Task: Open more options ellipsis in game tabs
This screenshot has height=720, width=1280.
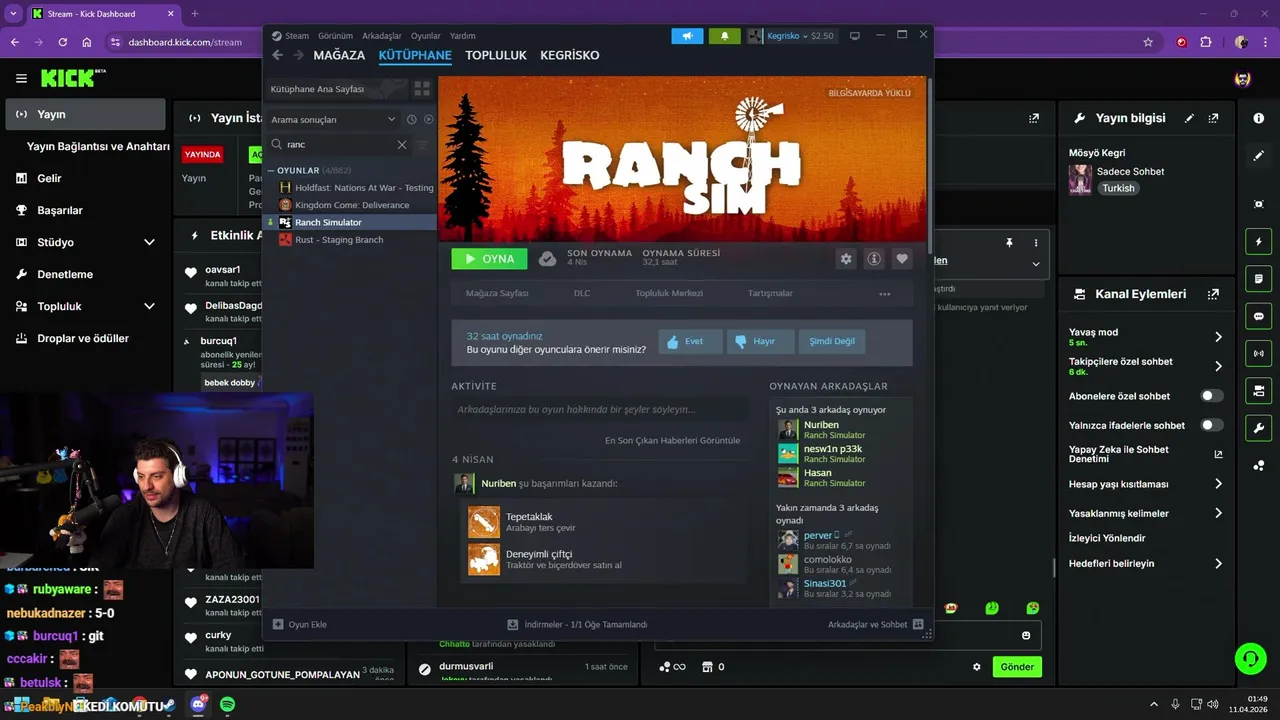Action: click(884, 294)
